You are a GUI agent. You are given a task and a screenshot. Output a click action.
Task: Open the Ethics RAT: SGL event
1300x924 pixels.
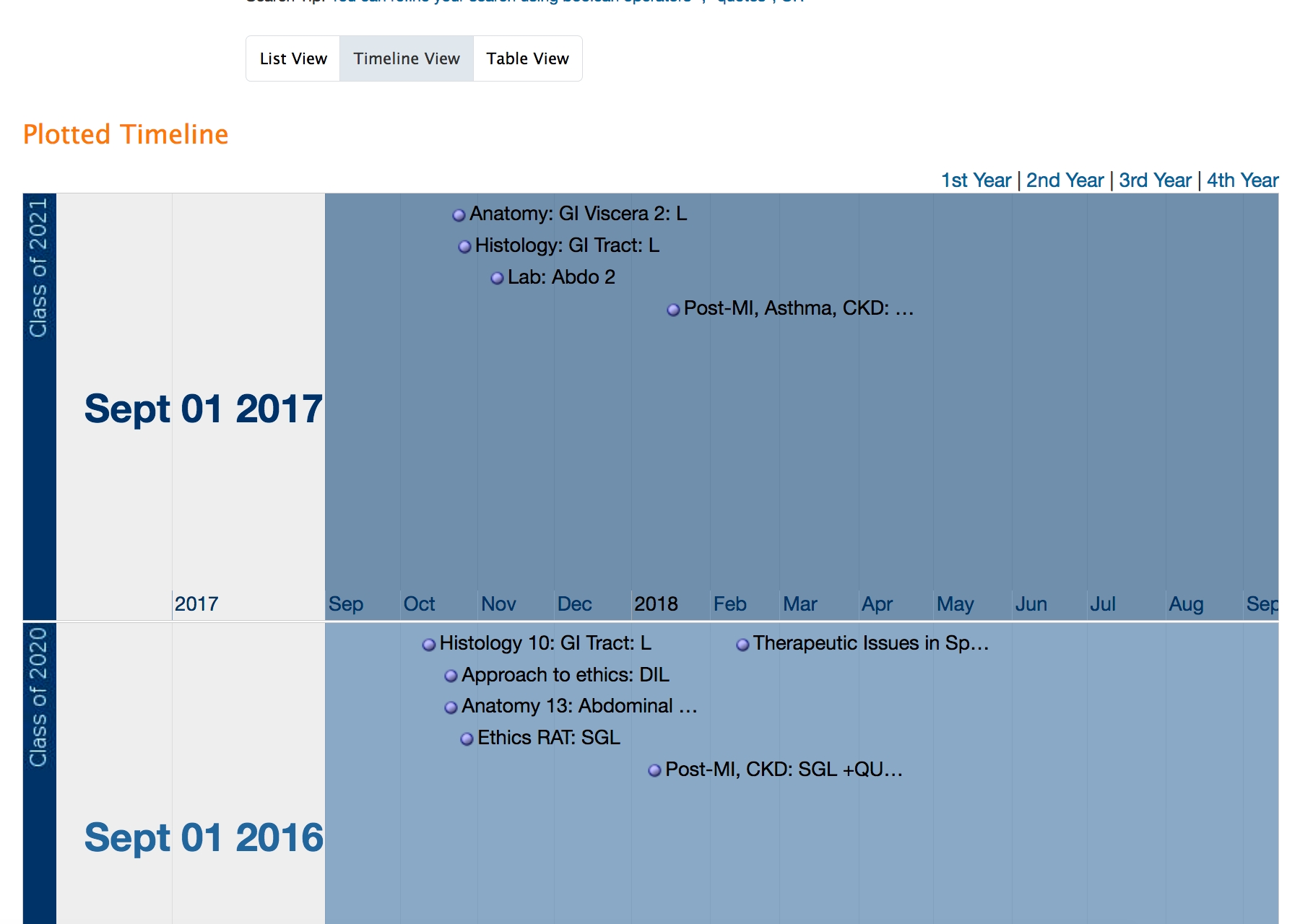(x=467, y=738)
